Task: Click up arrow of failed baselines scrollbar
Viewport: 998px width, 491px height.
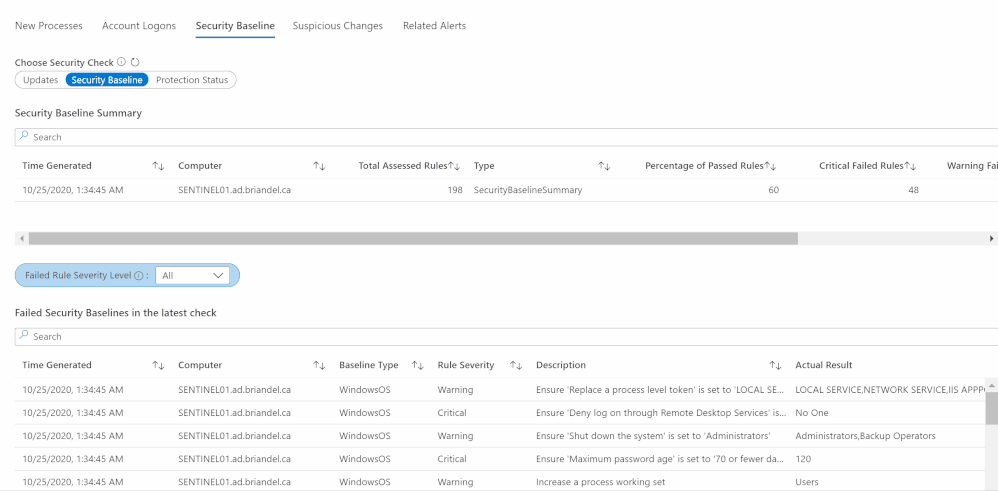Action: tap(992, 386)
